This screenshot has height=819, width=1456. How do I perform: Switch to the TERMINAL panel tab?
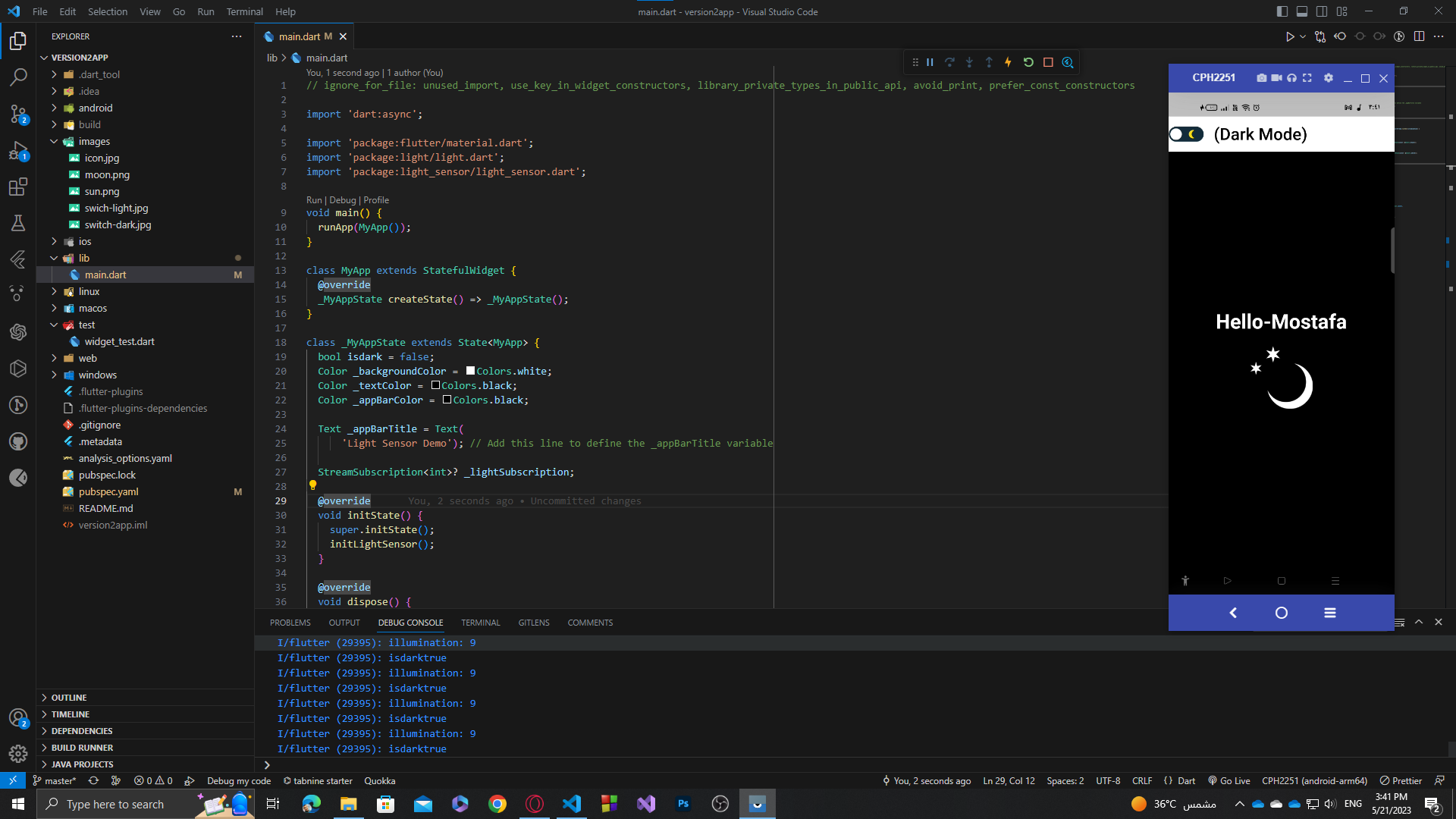coord(480,623)
